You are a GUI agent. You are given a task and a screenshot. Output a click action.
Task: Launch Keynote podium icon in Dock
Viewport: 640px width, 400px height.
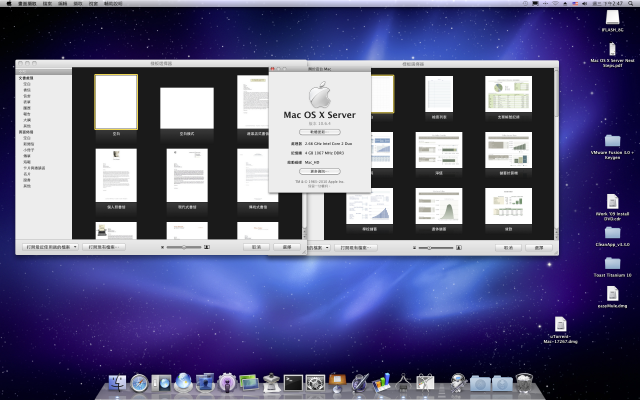[x=337, y=382]
